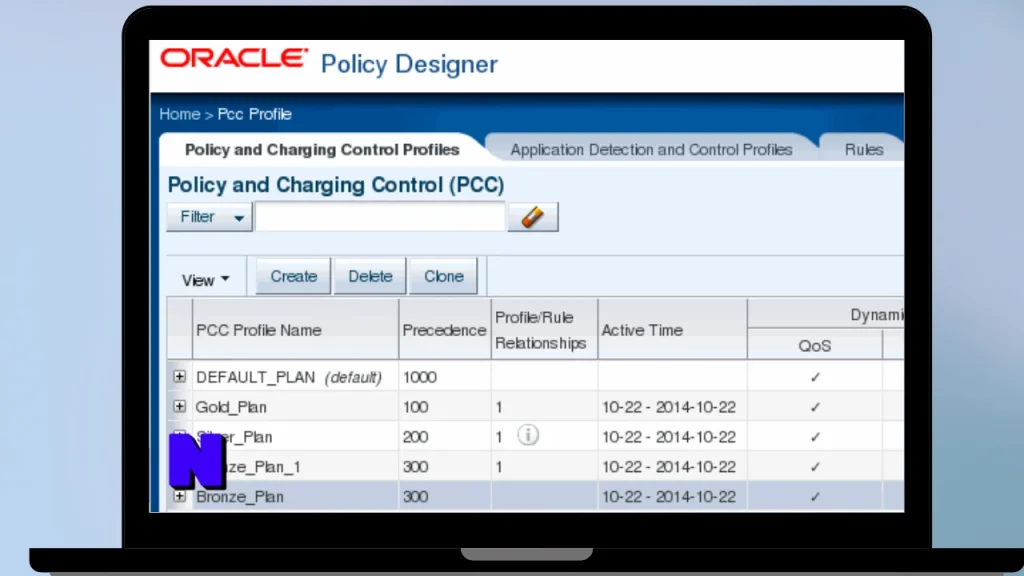1024x576 pixels.
Task: Click Profile/Rule Relationships column header
Action: 544,330
